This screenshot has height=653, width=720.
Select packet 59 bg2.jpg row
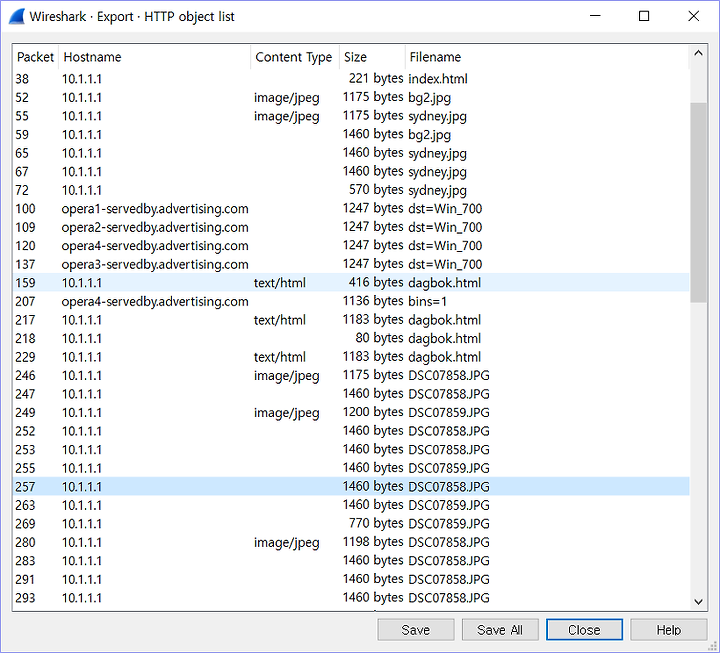click(x=351, y=135)
